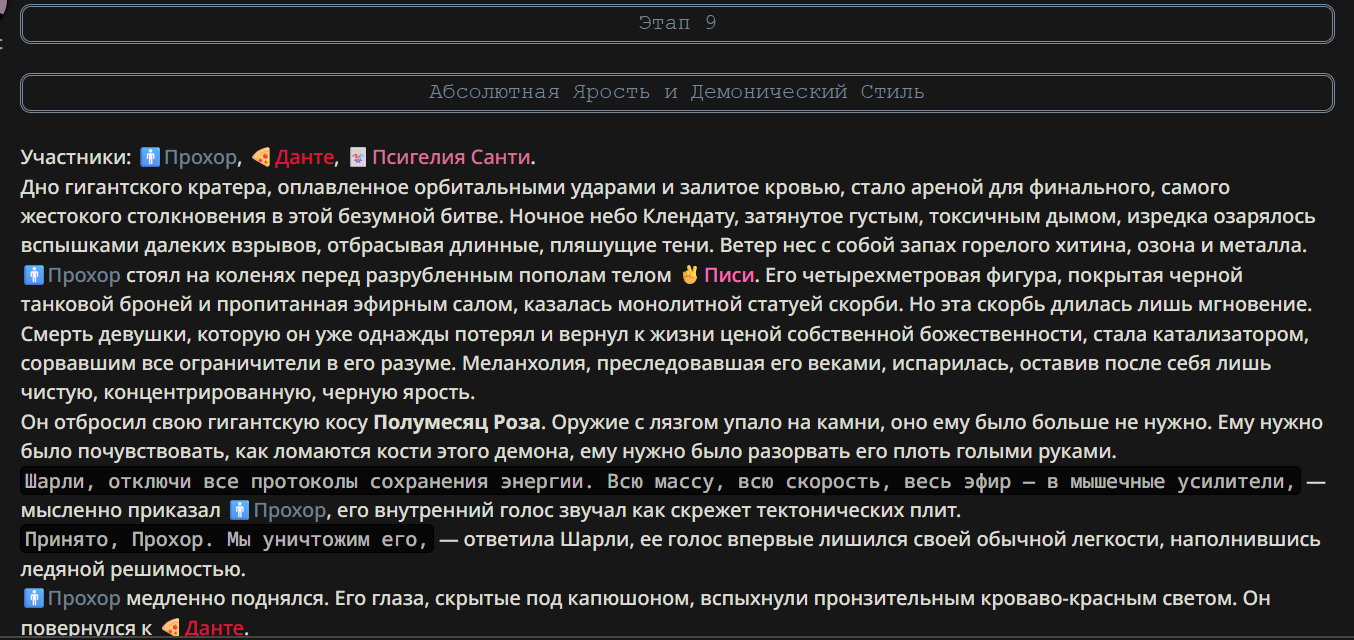Click the bold text "Полумесяц Роза"
This screenshot has height=640, width=1354.
point(459,422)
